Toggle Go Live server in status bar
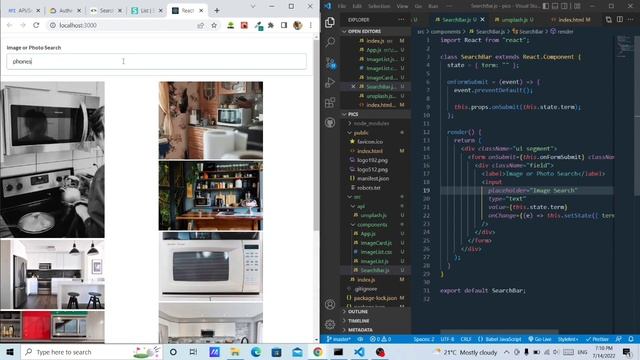The height and width of the screenshot is (360, 640). point(540,339)
